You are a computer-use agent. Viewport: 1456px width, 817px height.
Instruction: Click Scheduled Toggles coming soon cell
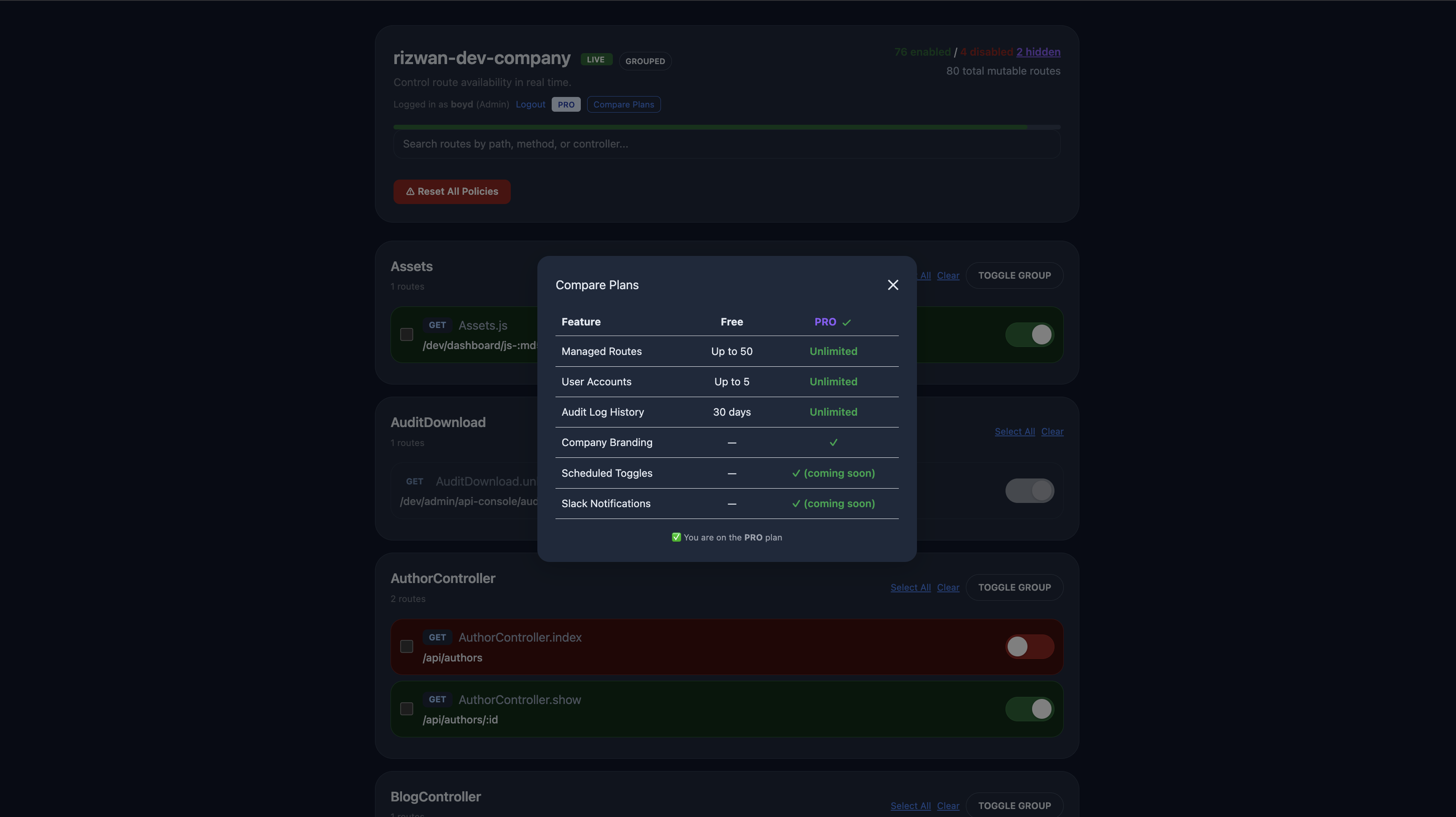[x=833, y=473]
